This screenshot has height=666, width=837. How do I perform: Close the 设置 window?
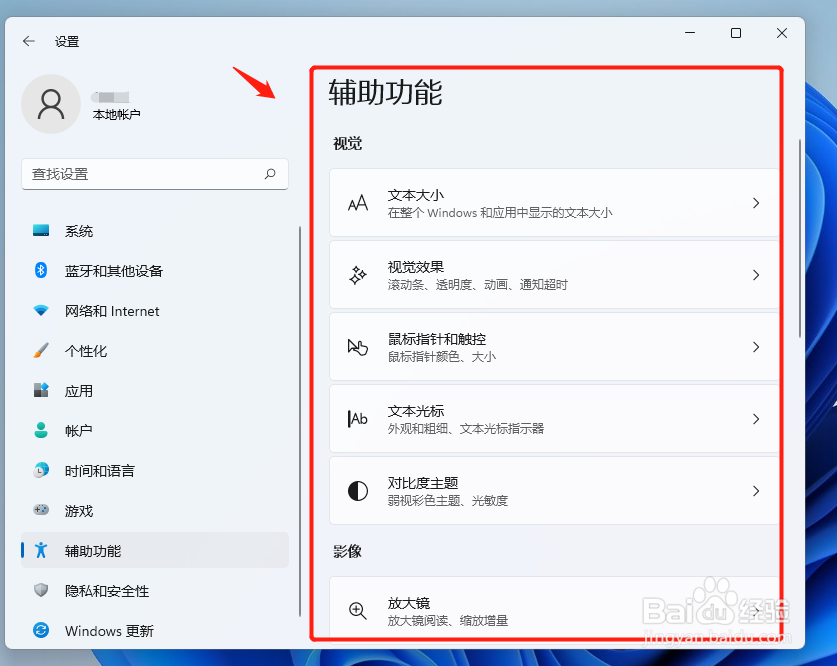click(781, 33)
